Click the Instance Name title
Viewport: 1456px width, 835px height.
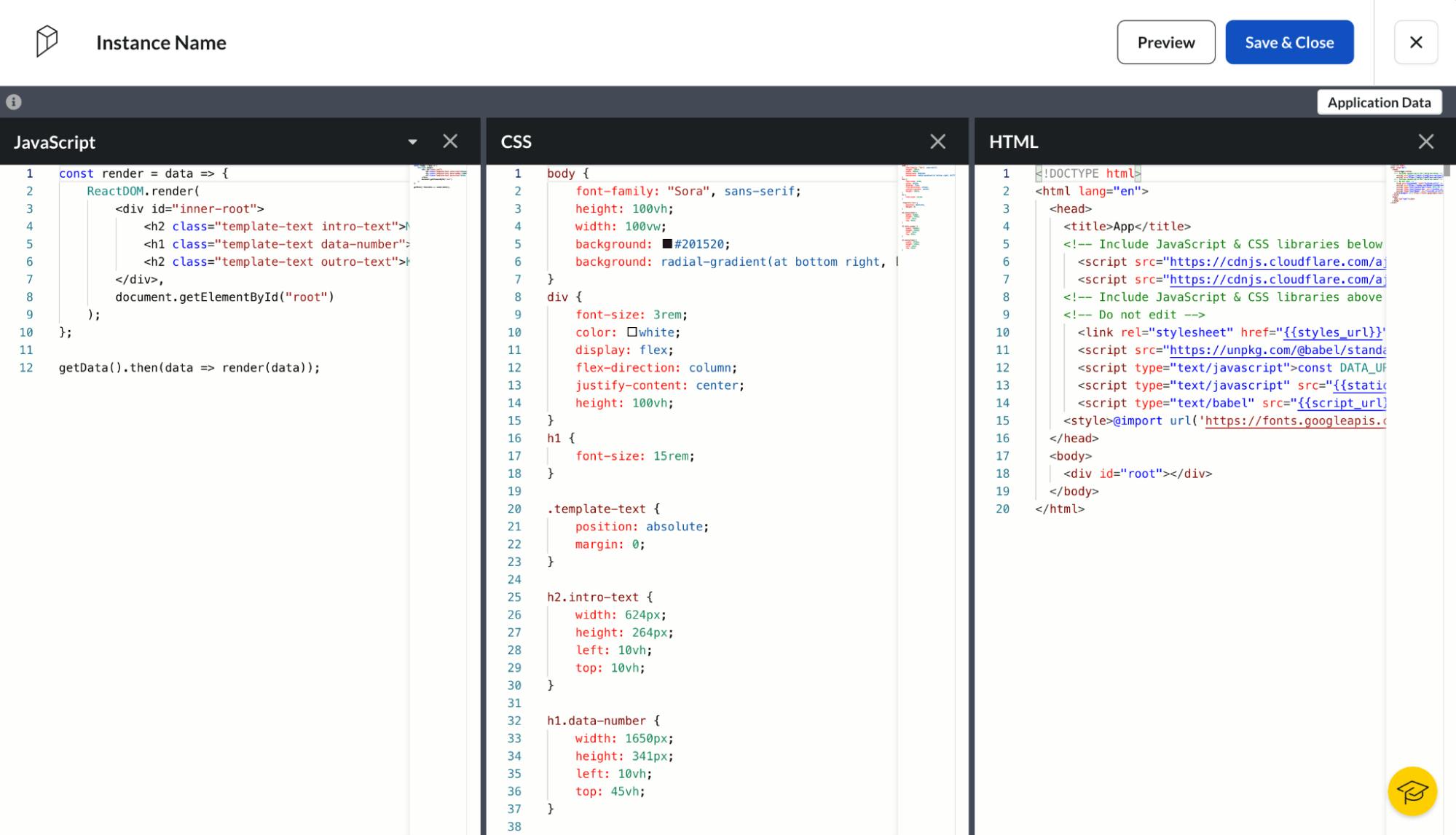[x=161, y=42]
